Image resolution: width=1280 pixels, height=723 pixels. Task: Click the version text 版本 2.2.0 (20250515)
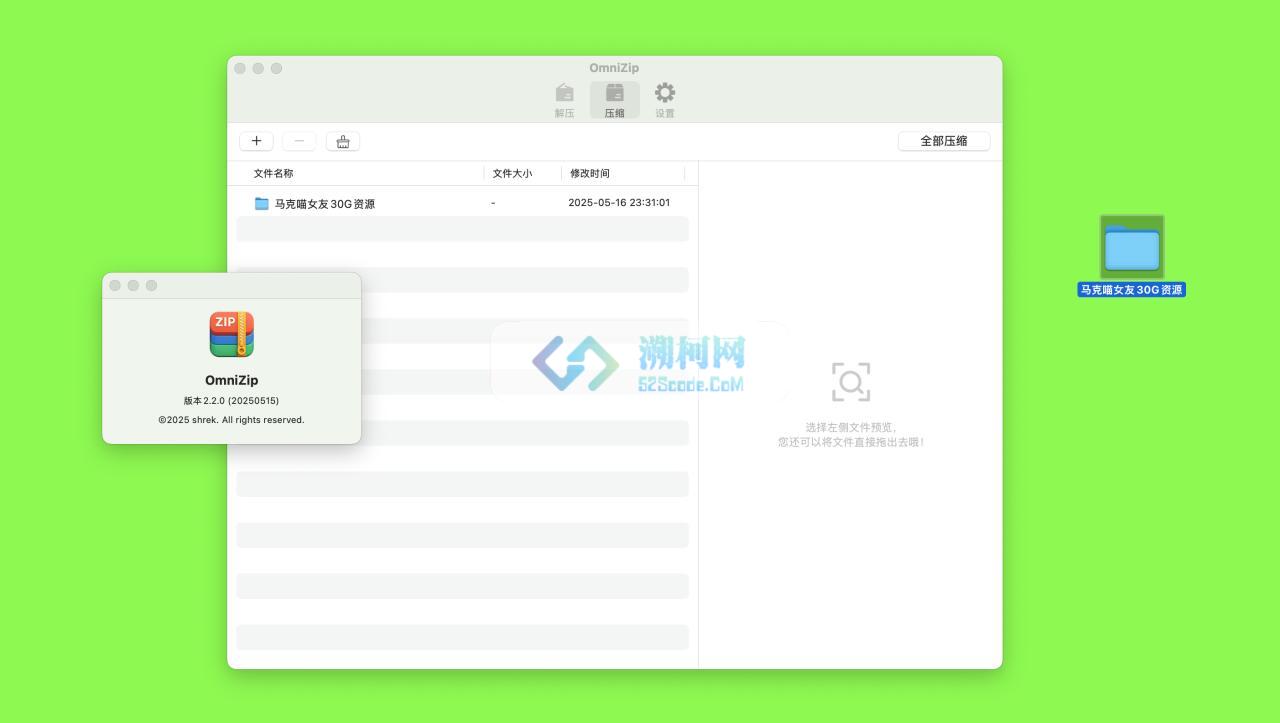click(x=231, y=401)
